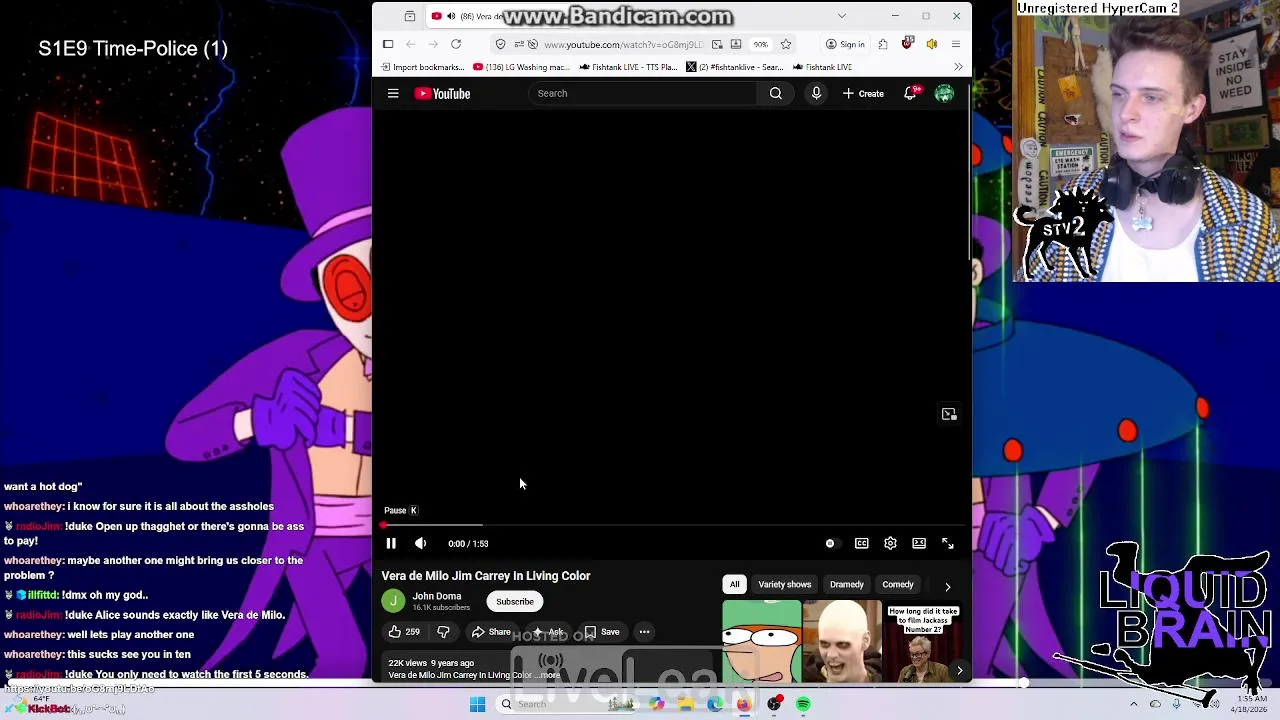Show next Shorts with the arrow

959,671
